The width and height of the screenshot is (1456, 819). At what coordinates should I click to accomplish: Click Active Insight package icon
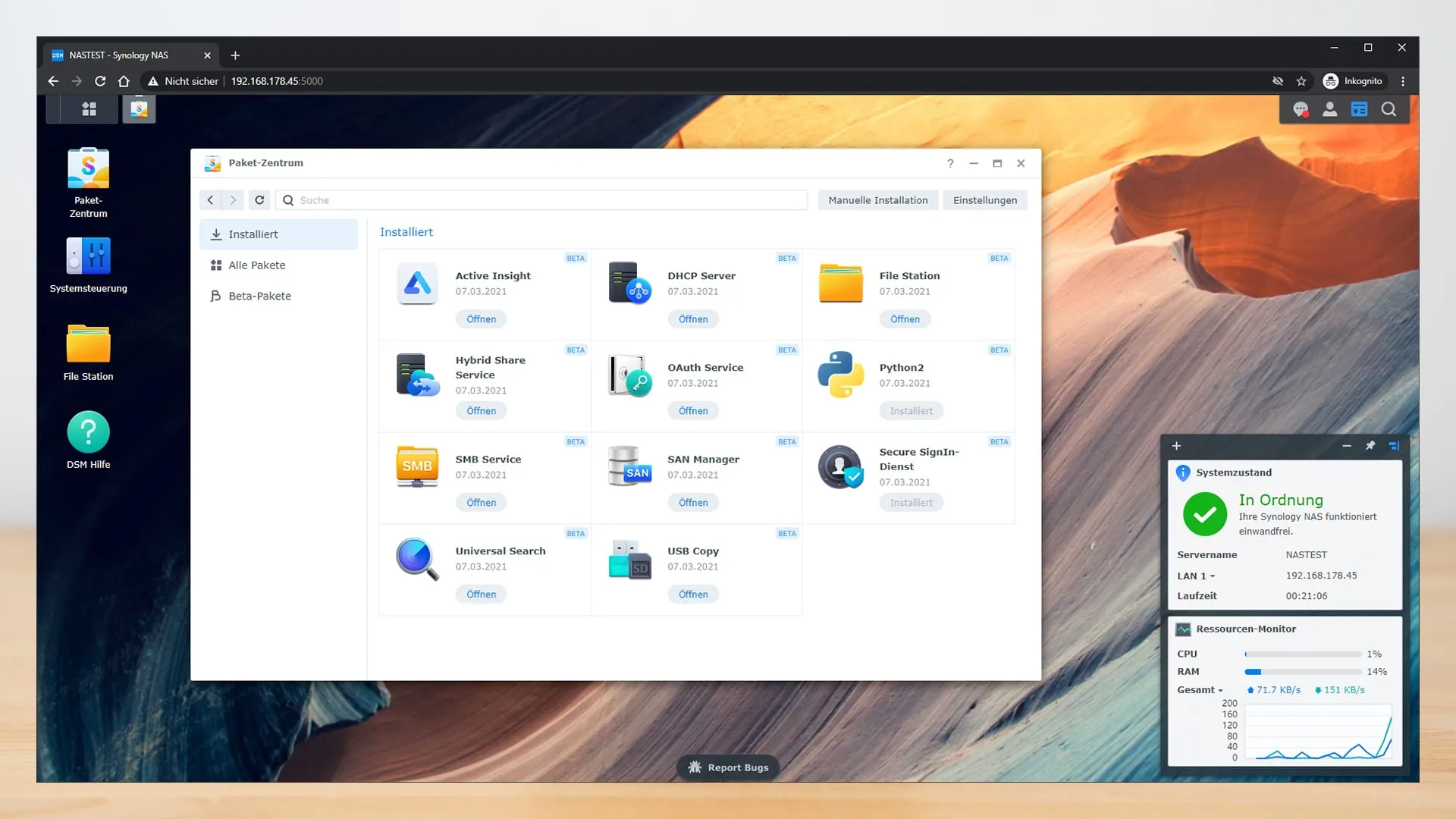click(417, 284)
